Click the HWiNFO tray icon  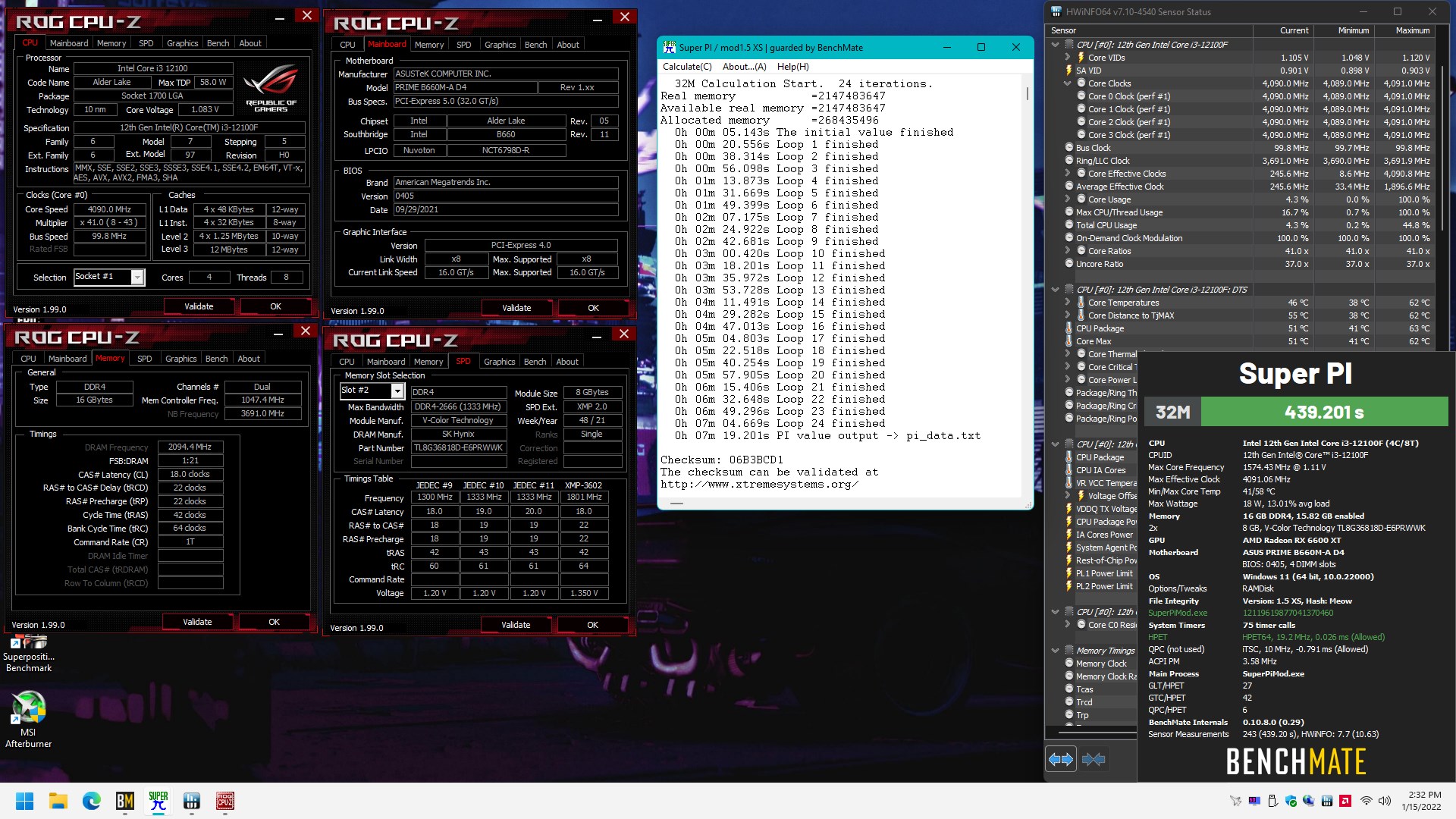coord(1327,801)
